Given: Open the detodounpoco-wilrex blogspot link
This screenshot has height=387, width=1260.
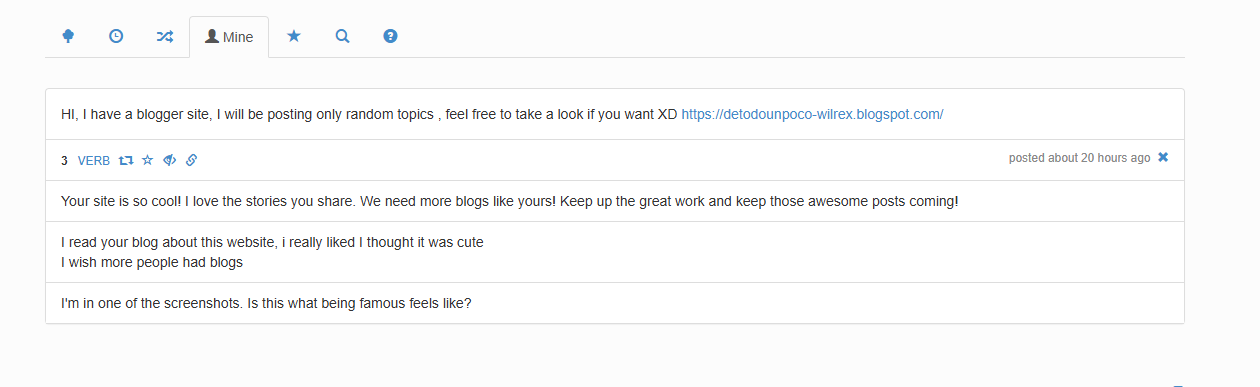Looking at the screenshot, I should (x=812, y=114).
